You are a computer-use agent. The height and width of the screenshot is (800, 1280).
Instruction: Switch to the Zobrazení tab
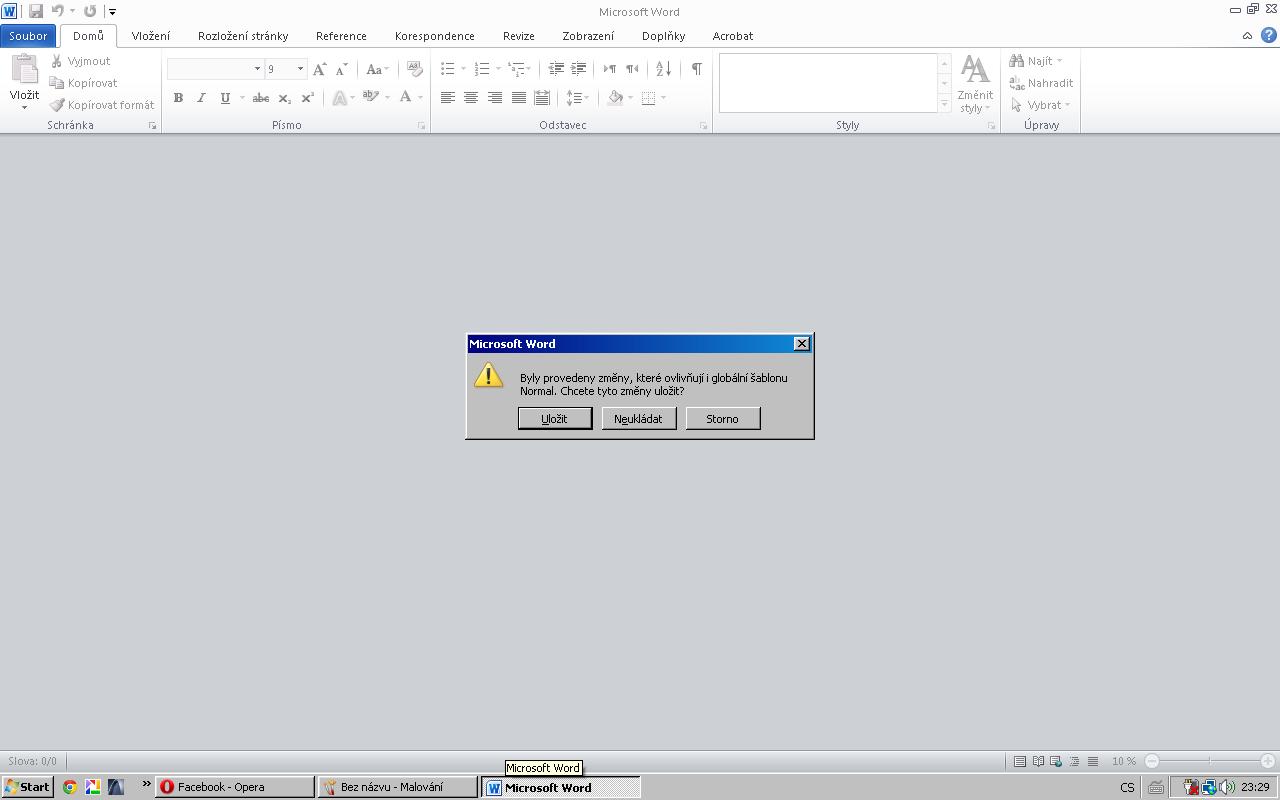point(588,36)
